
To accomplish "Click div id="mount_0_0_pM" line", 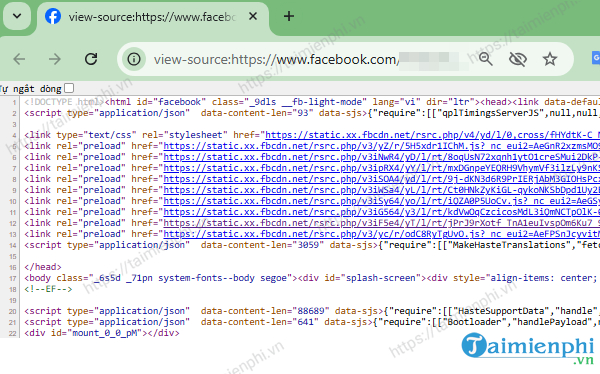I will [x=102, y=333].
